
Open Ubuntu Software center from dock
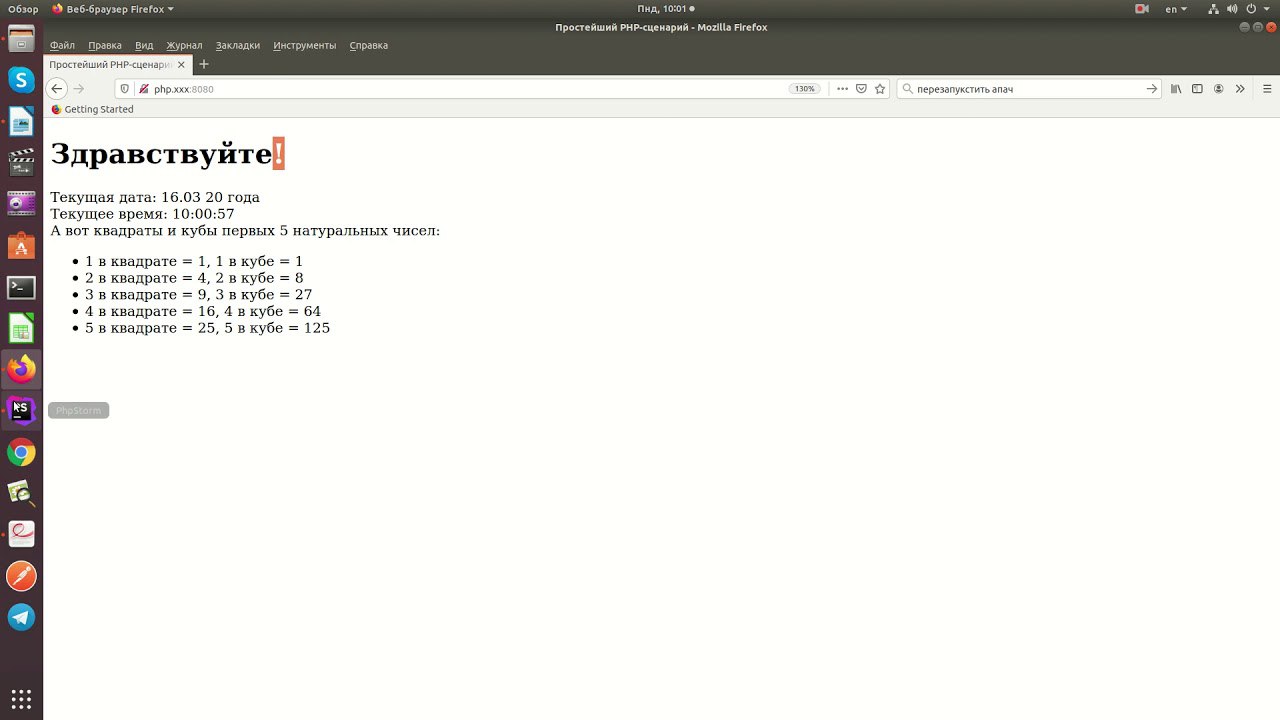[x=21, y=246]
